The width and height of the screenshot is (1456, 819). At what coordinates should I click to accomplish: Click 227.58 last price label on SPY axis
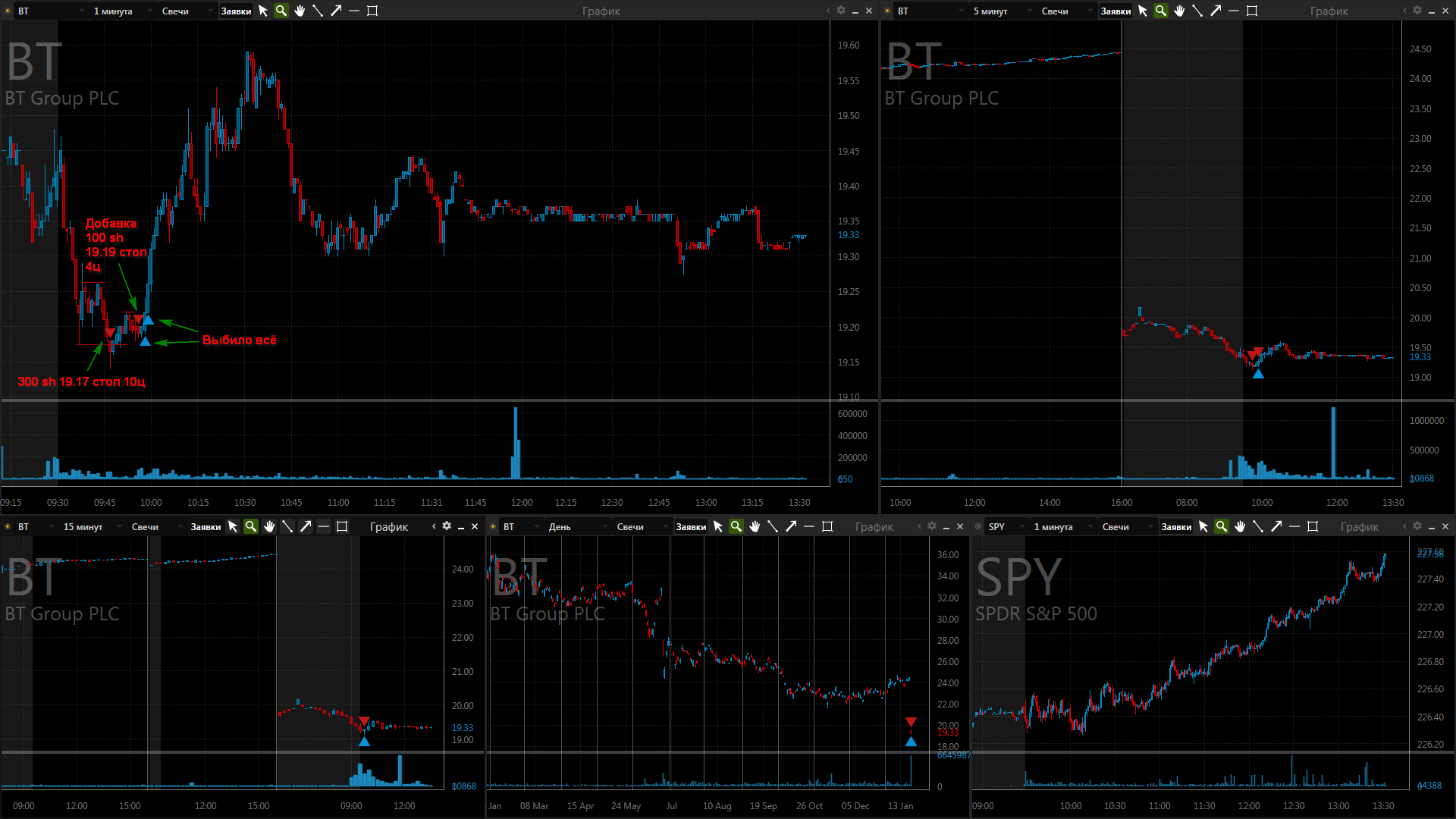point(1430,554)
